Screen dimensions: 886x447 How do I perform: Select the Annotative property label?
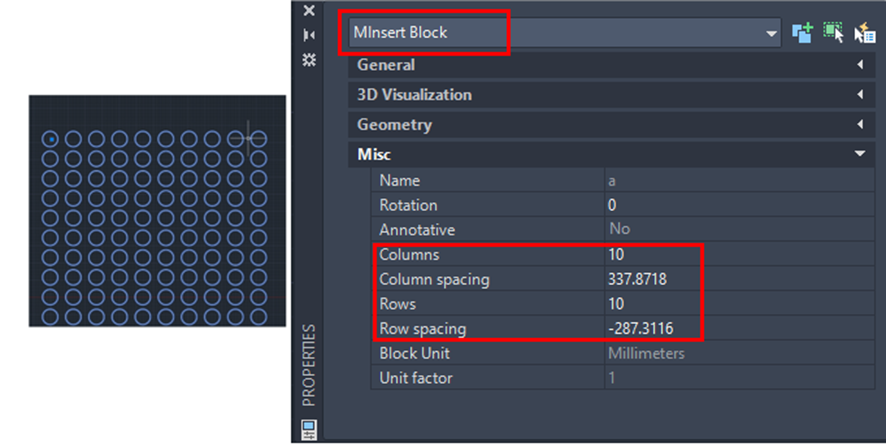pos(417,230)
